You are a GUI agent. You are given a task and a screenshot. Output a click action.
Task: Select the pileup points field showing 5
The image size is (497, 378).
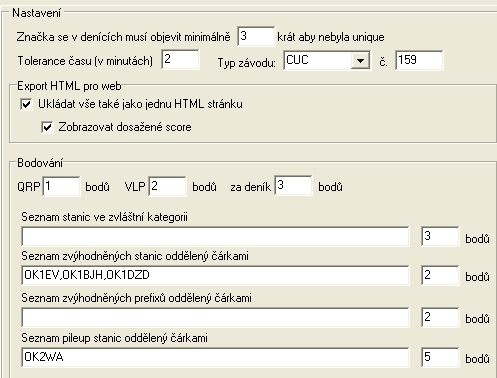(x=440, y=357)
